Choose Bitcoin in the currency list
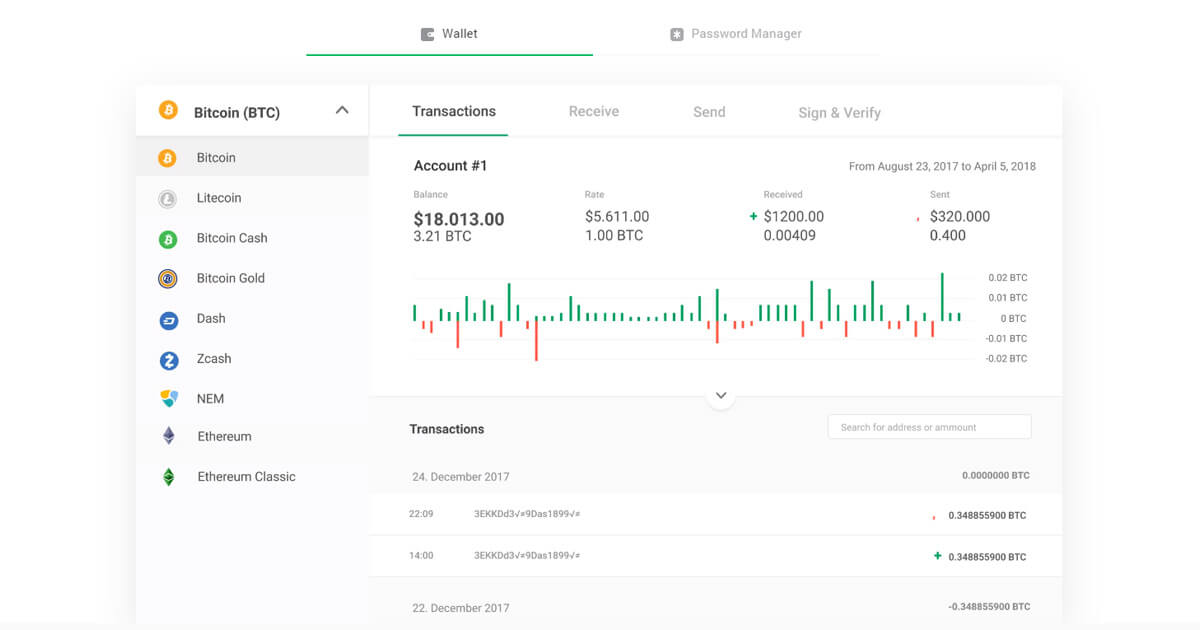The image size is (1200, 630). [x=252, y=158]
